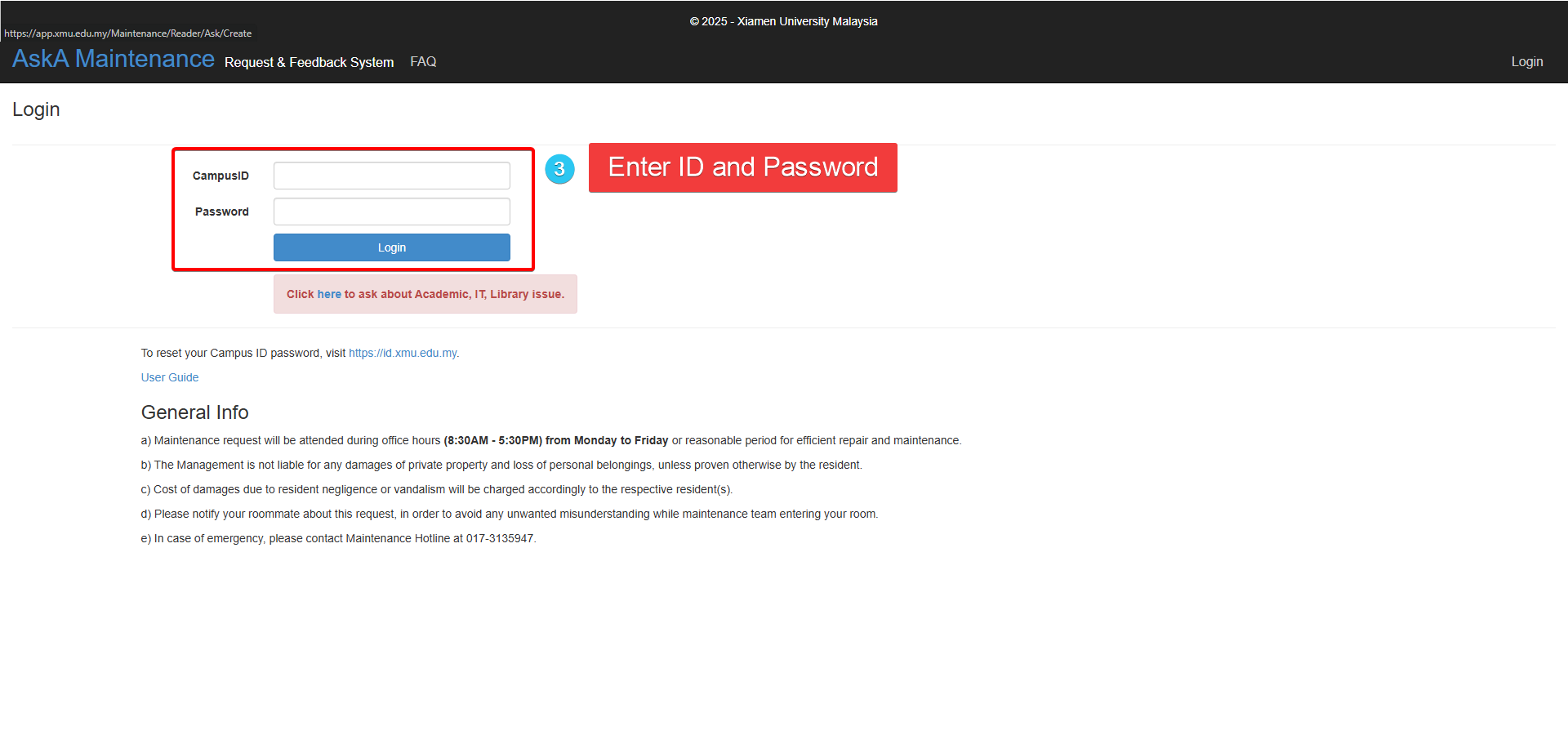Open the User Guide link
The width and height of the screenshot is (1568, 744).
(170, 377)
